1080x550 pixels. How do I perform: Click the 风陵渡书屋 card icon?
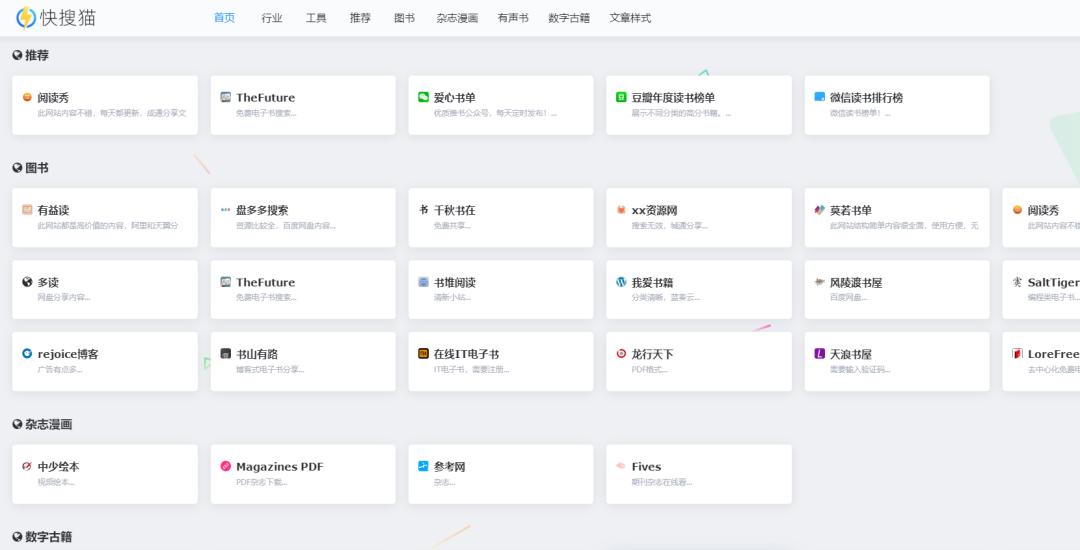click(820, 282)
